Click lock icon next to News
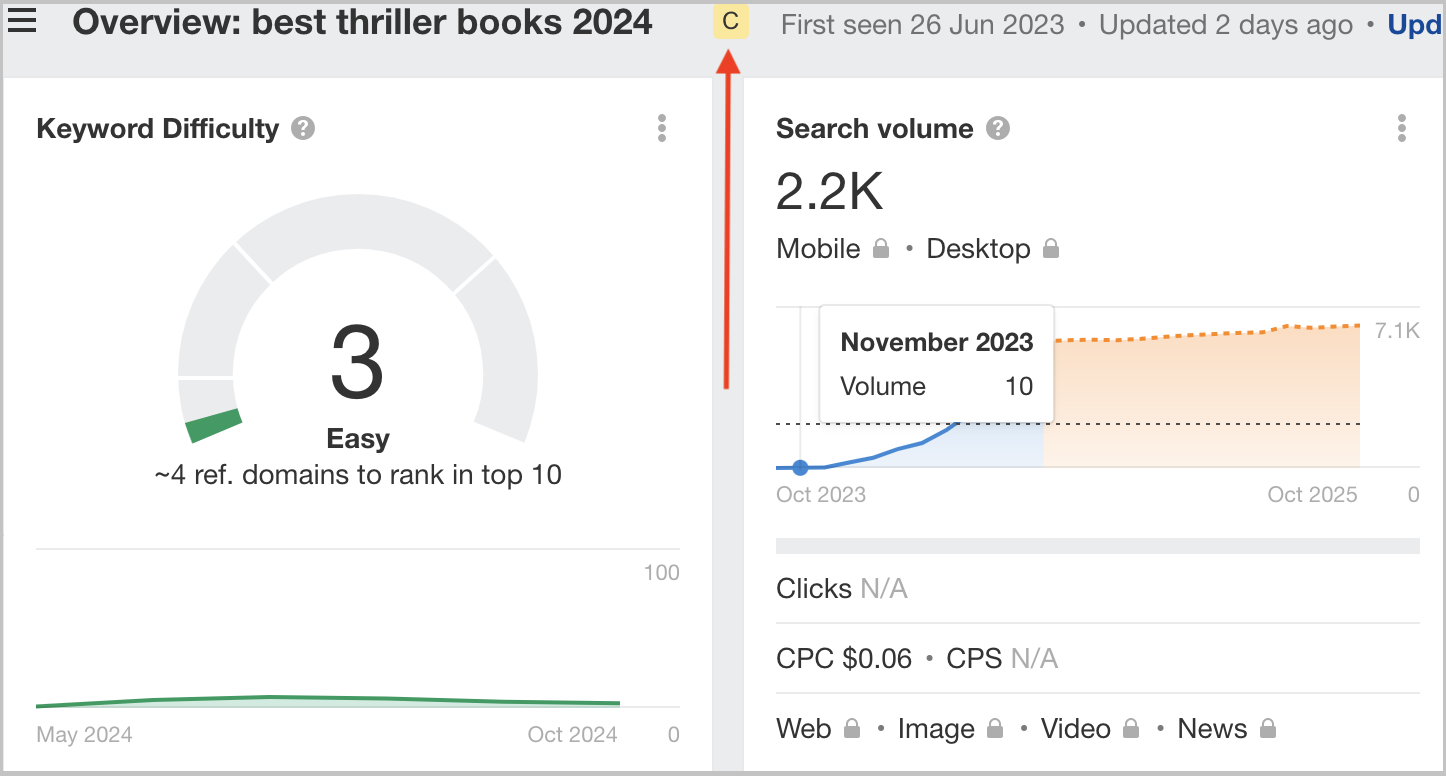This screenshot has height=776, width=1446. tap(1268, 729)
